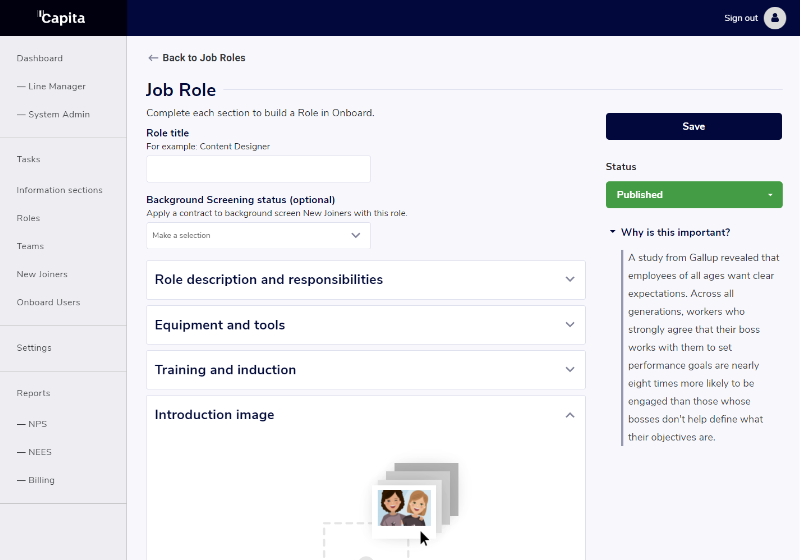
Task: Click the back arrow icon
Action: coord(153,58)
